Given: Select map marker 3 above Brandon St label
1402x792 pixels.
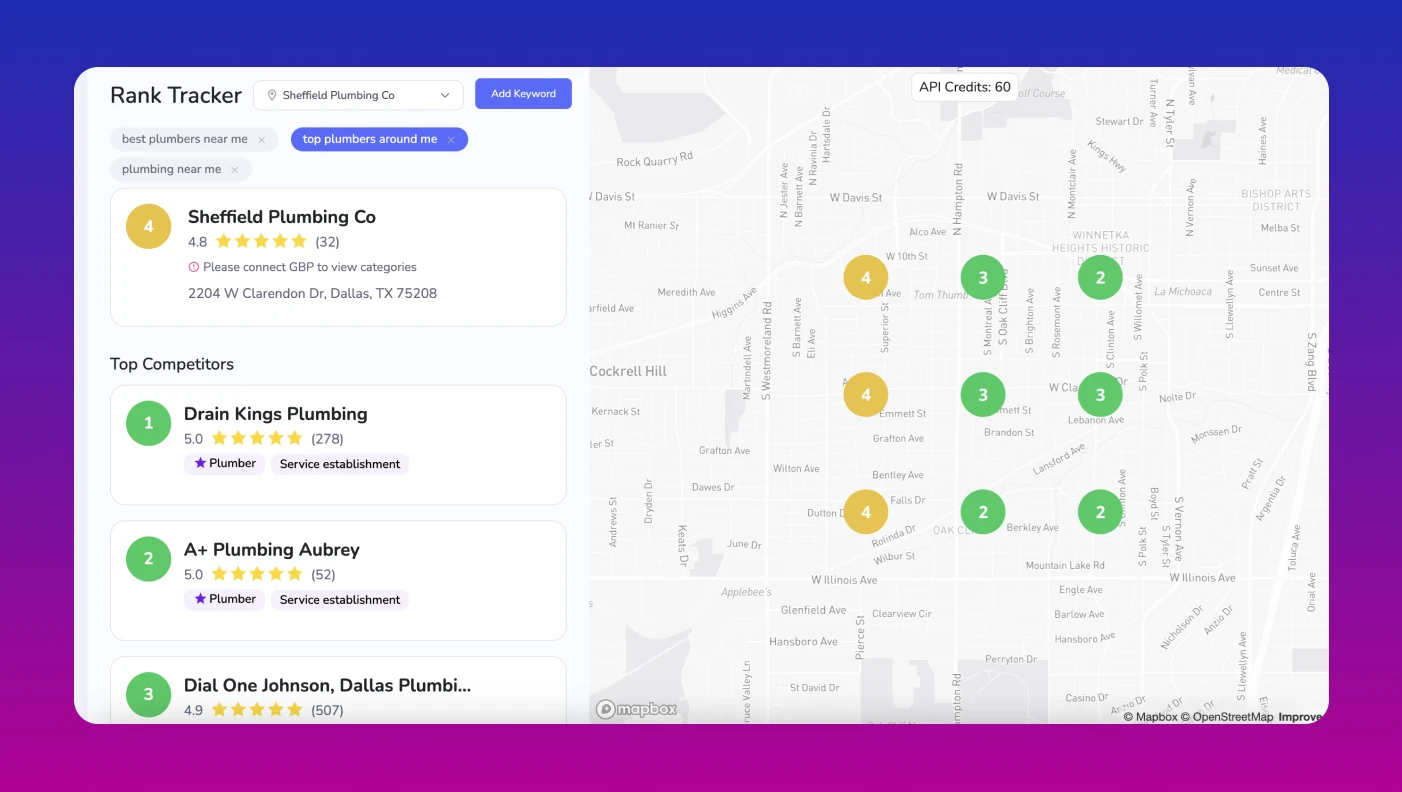Looking at the screenshot, I should click(983, 395).
